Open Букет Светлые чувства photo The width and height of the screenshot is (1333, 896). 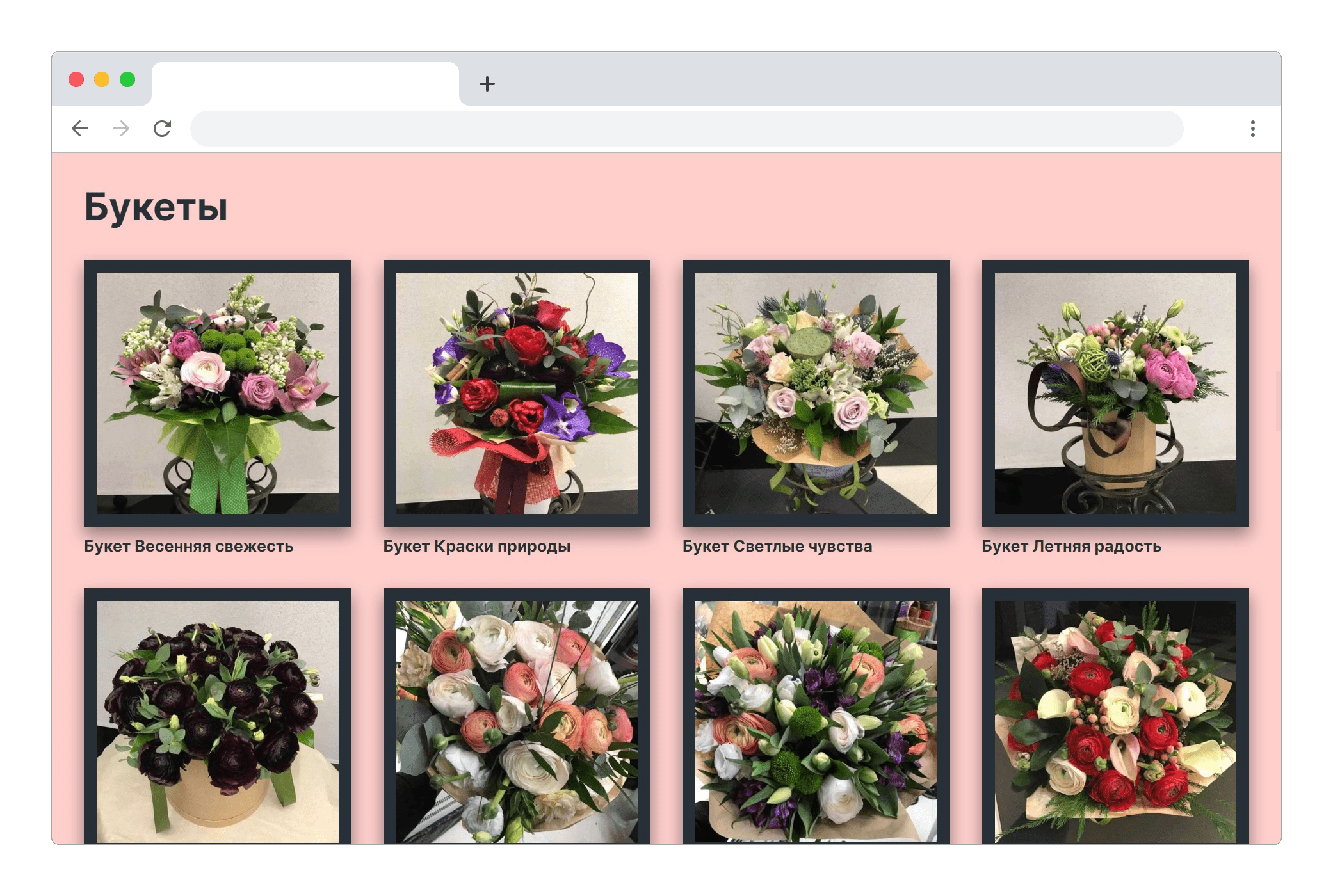tap(816, 393)
